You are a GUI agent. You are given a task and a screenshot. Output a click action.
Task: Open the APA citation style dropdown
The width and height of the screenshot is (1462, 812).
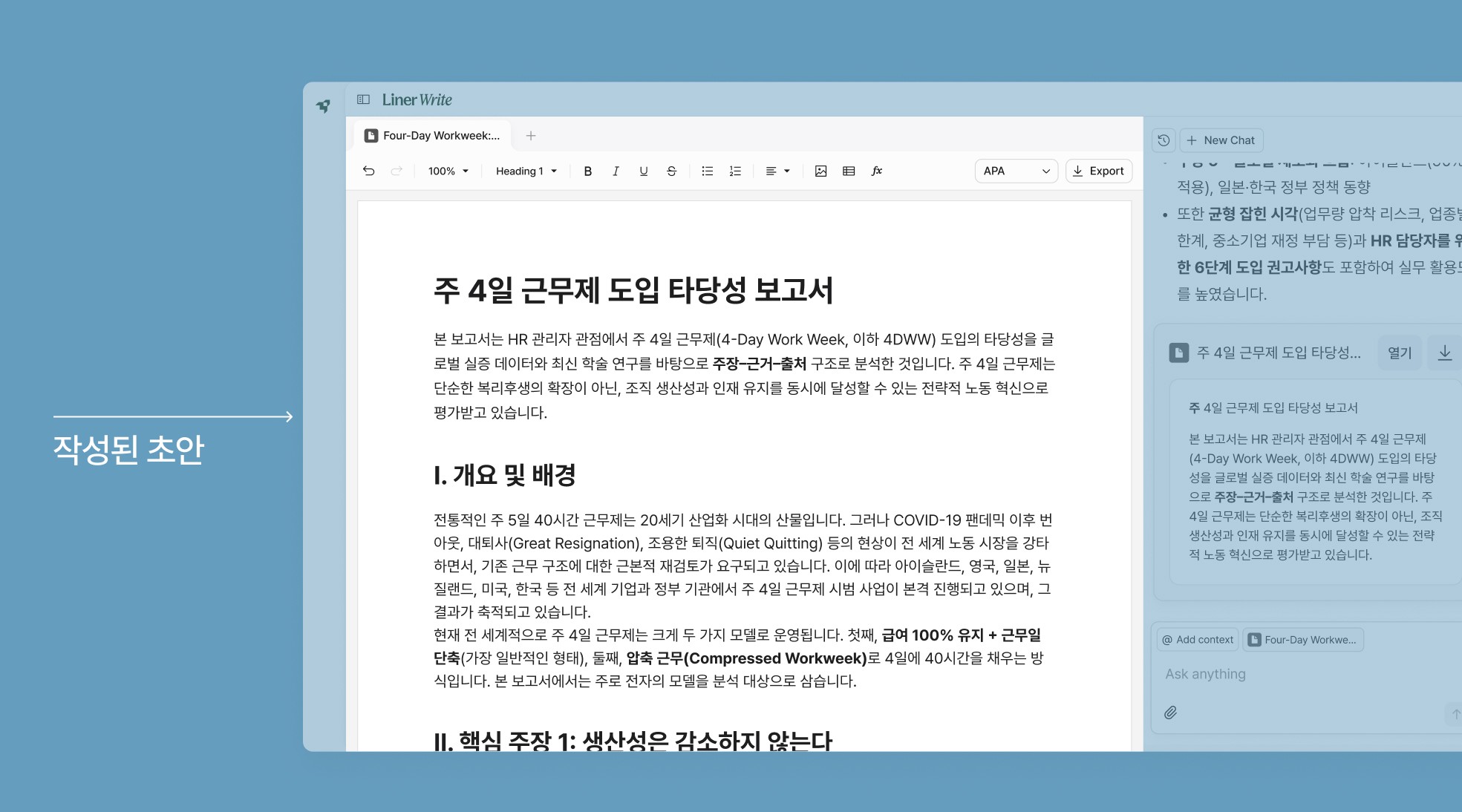tap(1015, 171)
